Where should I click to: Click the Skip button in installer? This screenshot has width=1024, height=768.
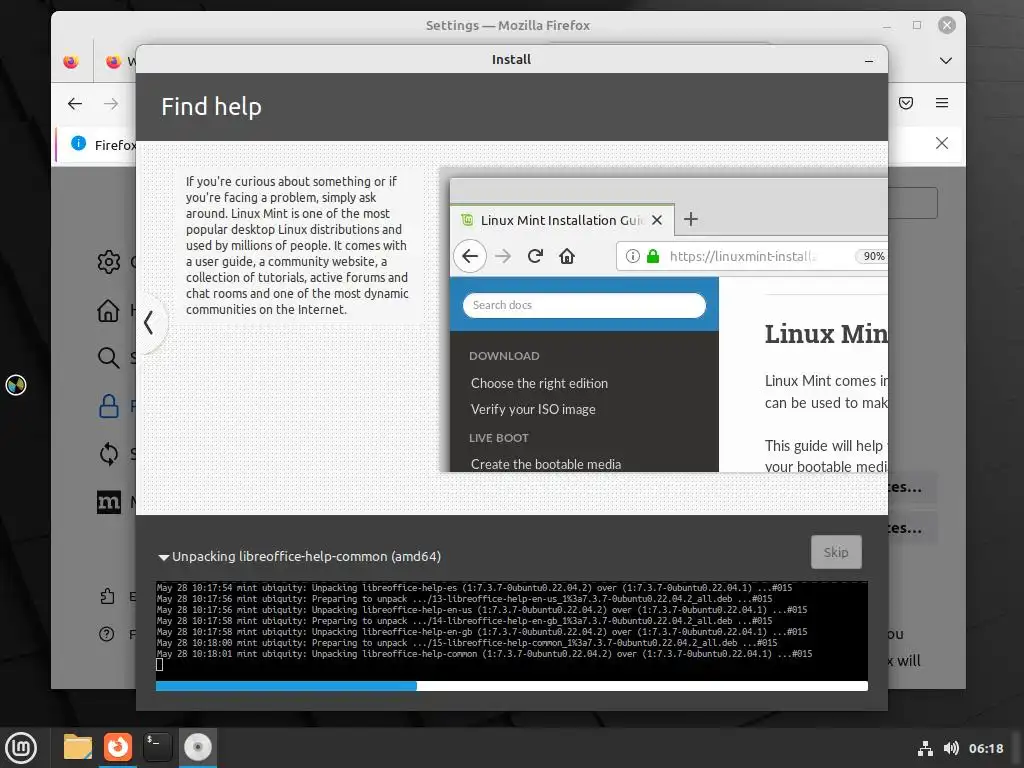(836, 552)
